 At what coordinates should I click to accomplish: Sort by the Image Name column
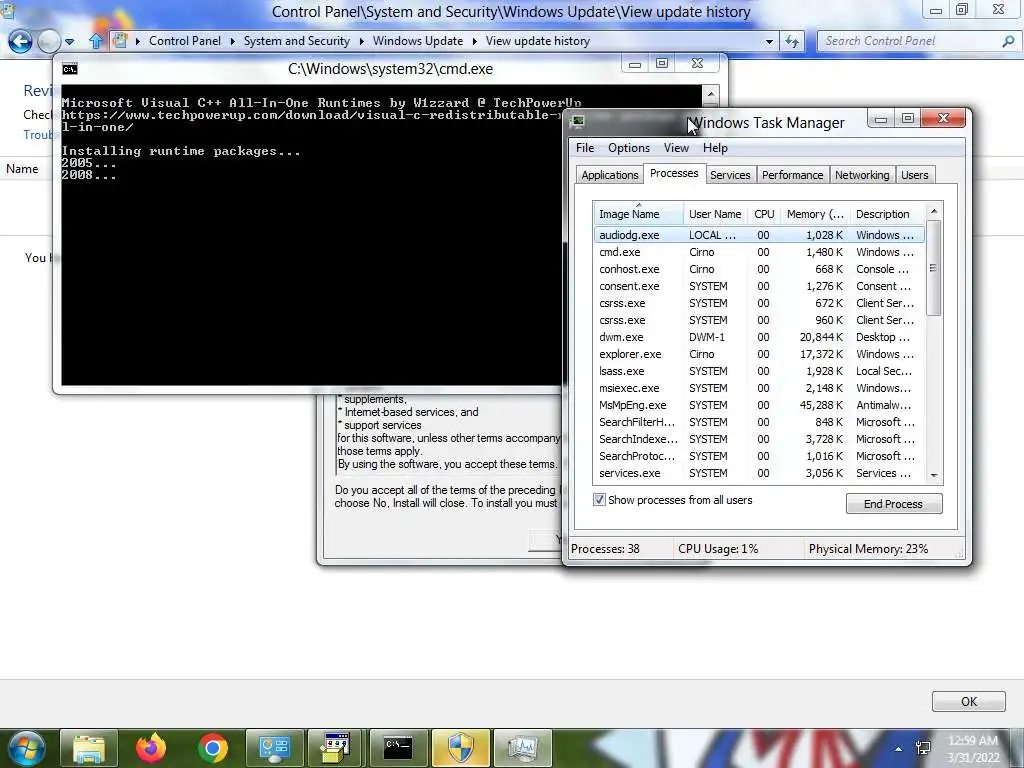click(638, 214)
